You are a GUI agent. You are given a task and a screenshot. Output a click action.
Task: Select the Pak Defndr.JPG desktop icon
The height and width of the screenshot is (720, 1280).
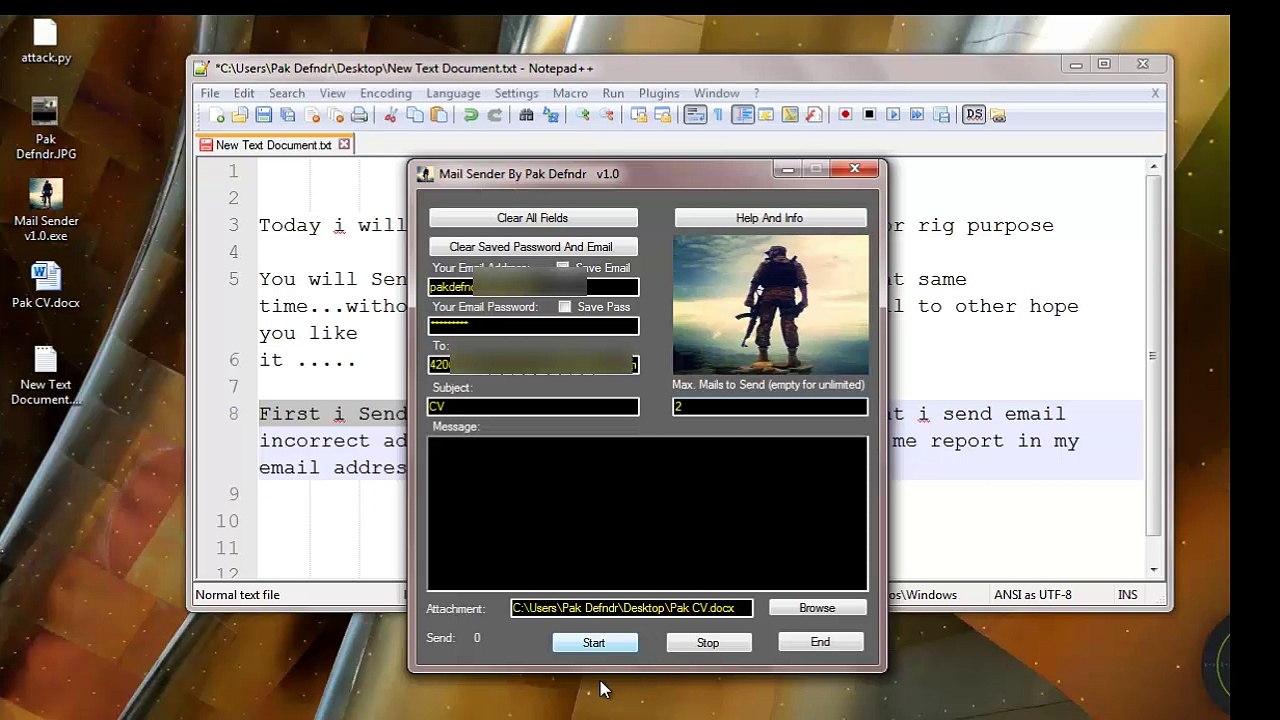click(46, 129)
